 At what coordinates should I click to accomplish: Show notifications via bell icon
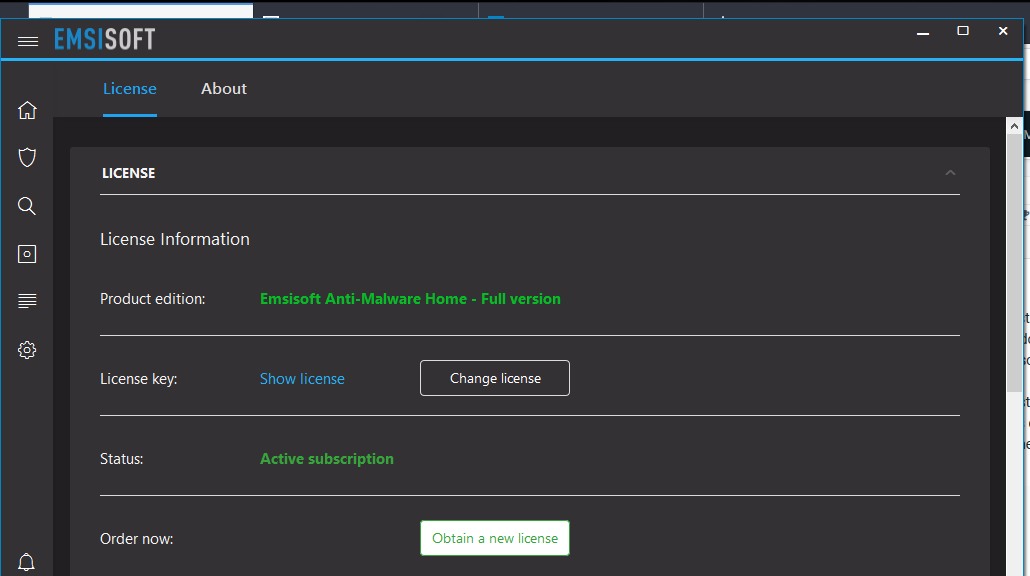point(27,562)
